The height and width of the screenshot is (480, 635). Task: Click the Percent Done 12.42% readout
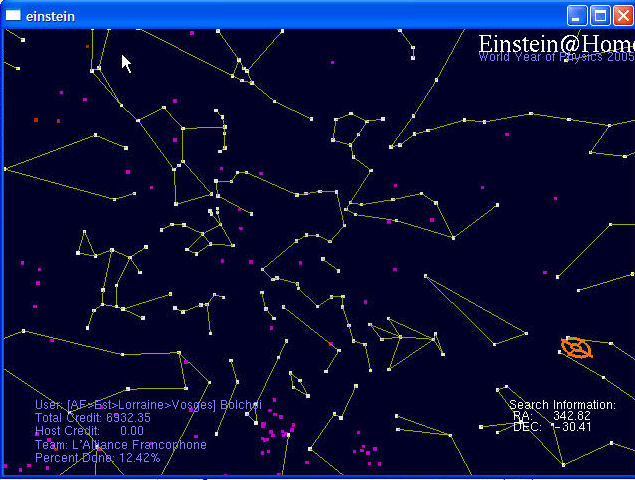coord(98,458)
